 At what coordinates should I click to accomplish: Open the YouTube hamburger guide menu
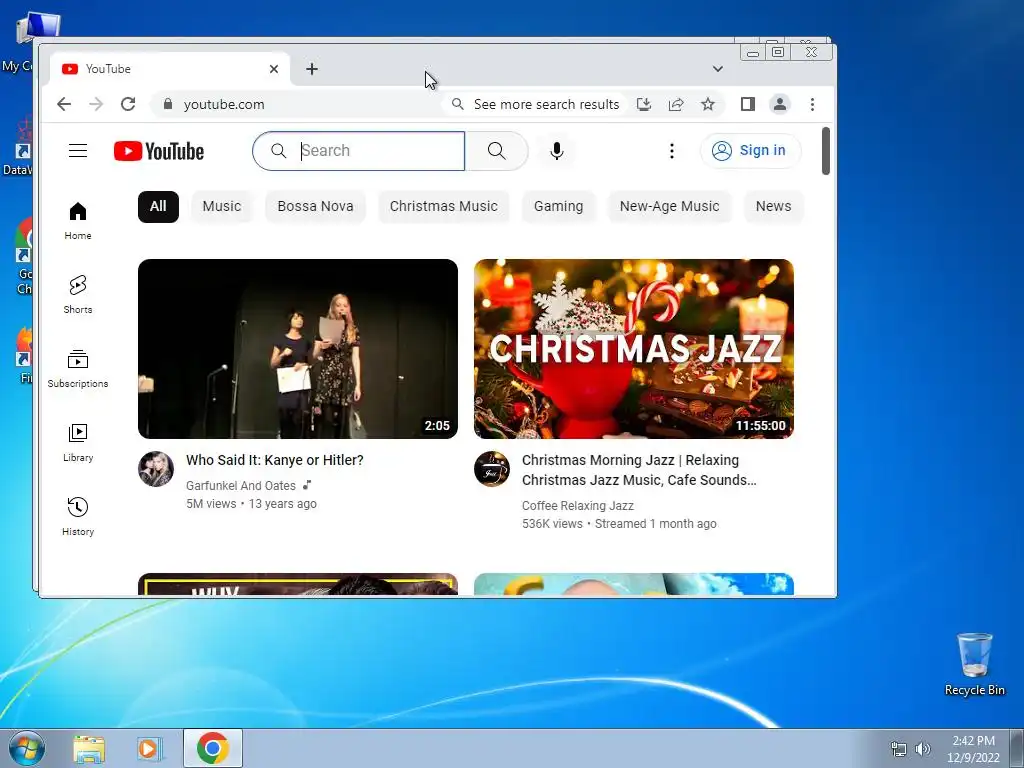[78, 151]
